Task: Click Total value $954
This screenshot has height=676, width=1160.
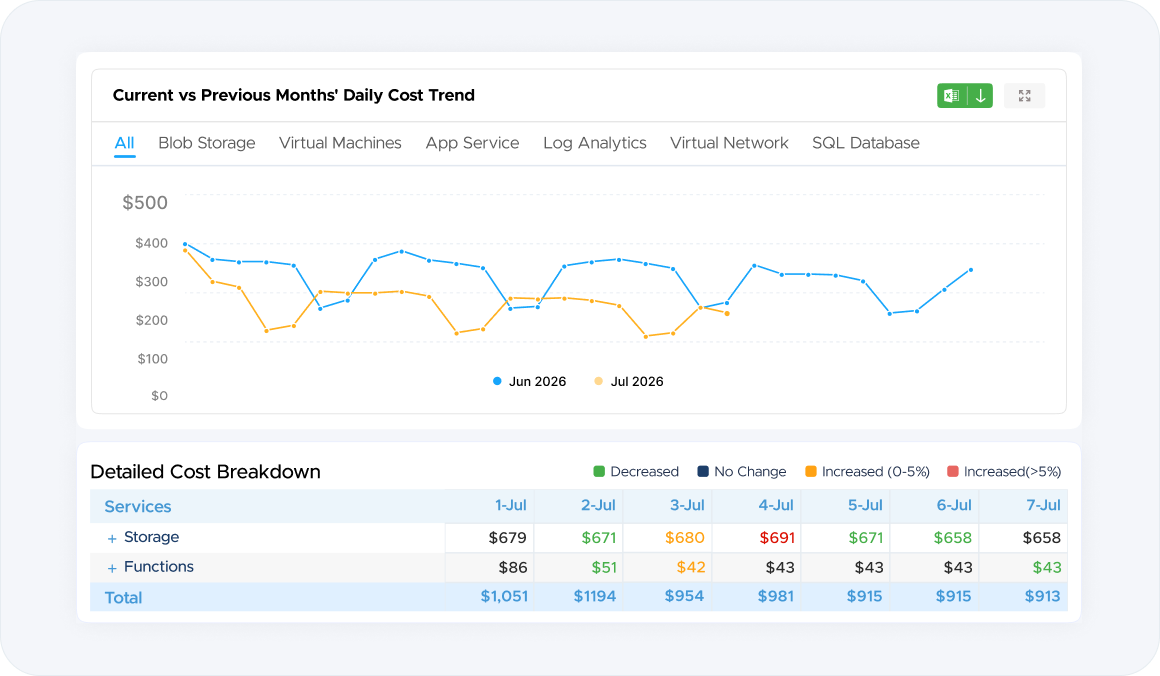Action: [x=684, y=596]
